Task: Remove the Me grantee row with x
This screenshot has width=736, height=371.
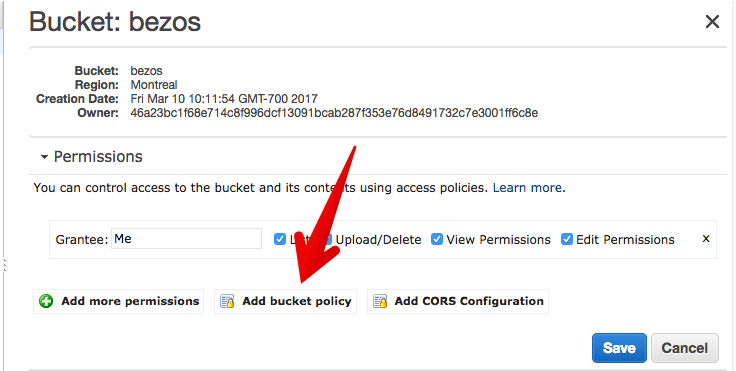Action: coord(705,239)
